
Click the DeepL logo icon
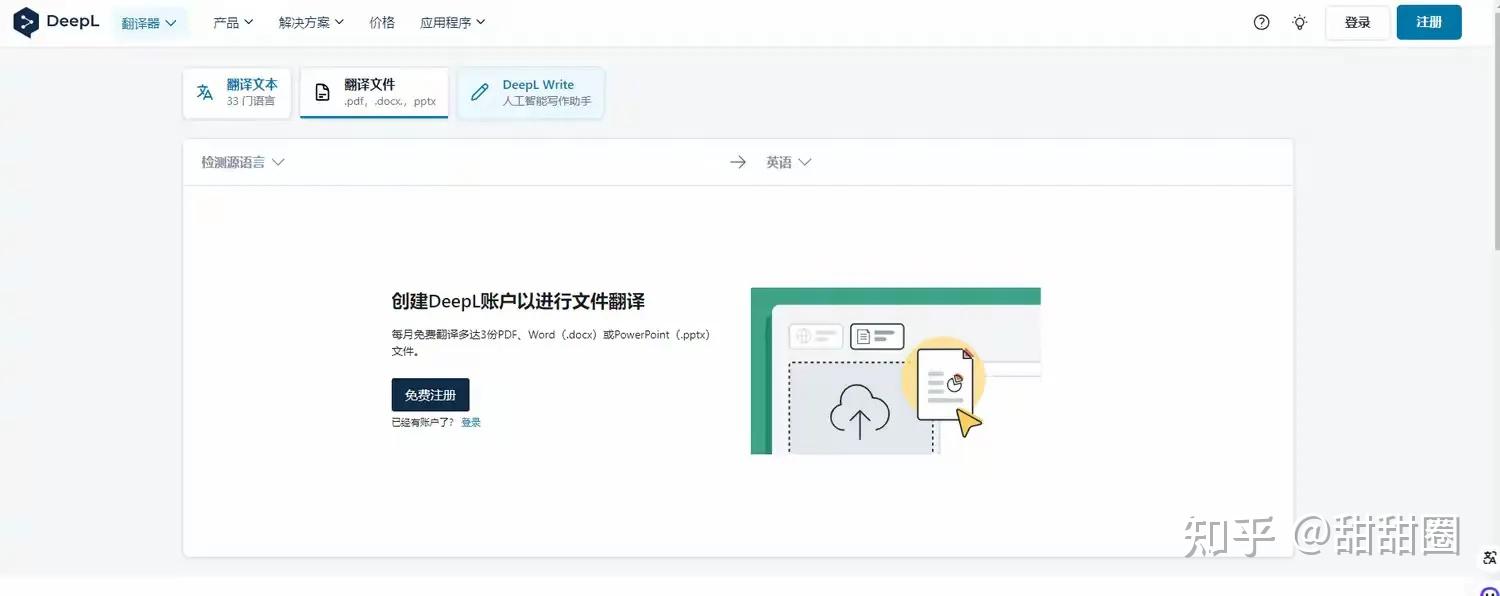coord(26,22)
